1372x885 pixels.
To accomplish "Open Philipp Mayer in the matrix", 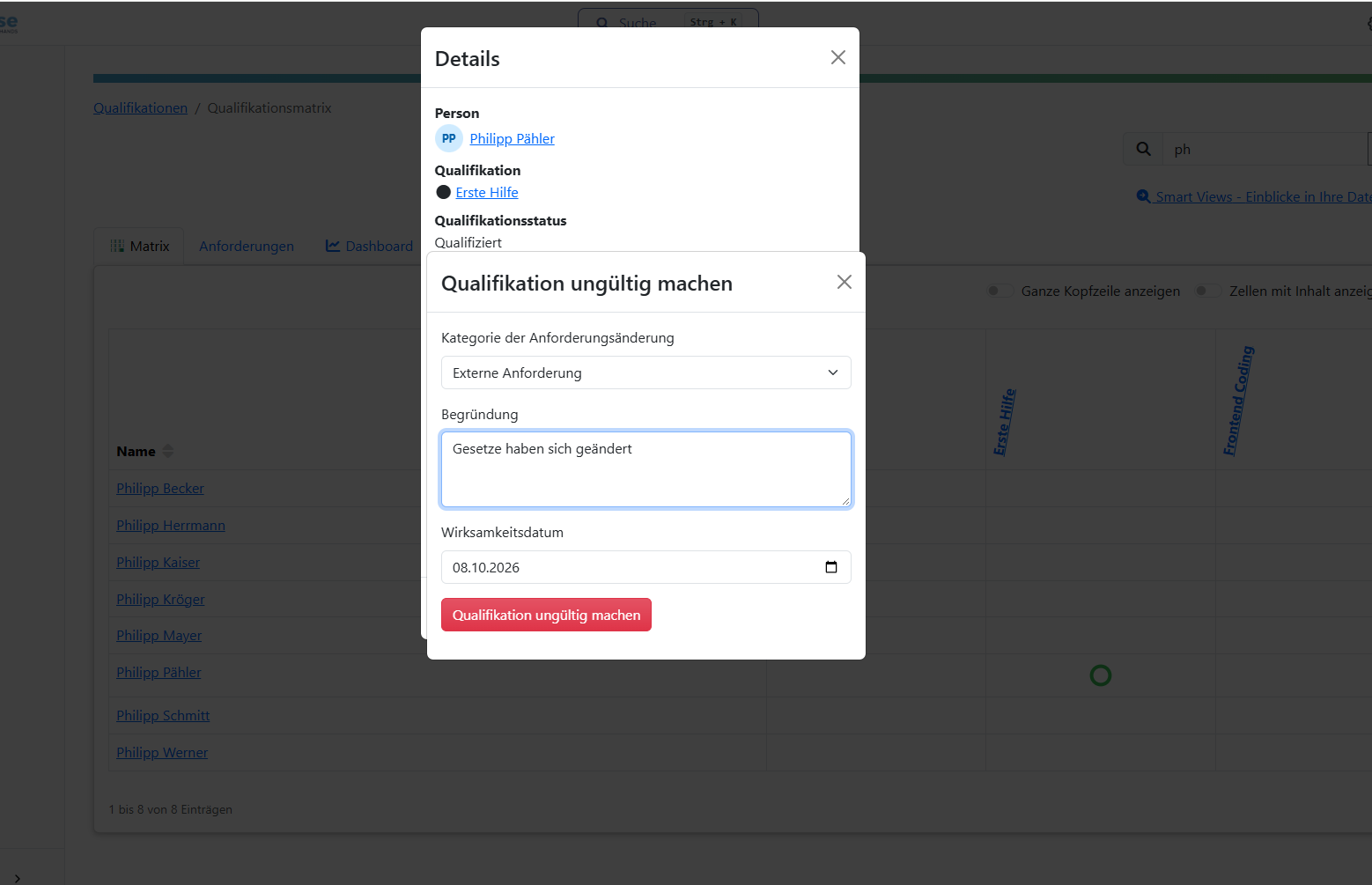I will [x=159, y=635].
